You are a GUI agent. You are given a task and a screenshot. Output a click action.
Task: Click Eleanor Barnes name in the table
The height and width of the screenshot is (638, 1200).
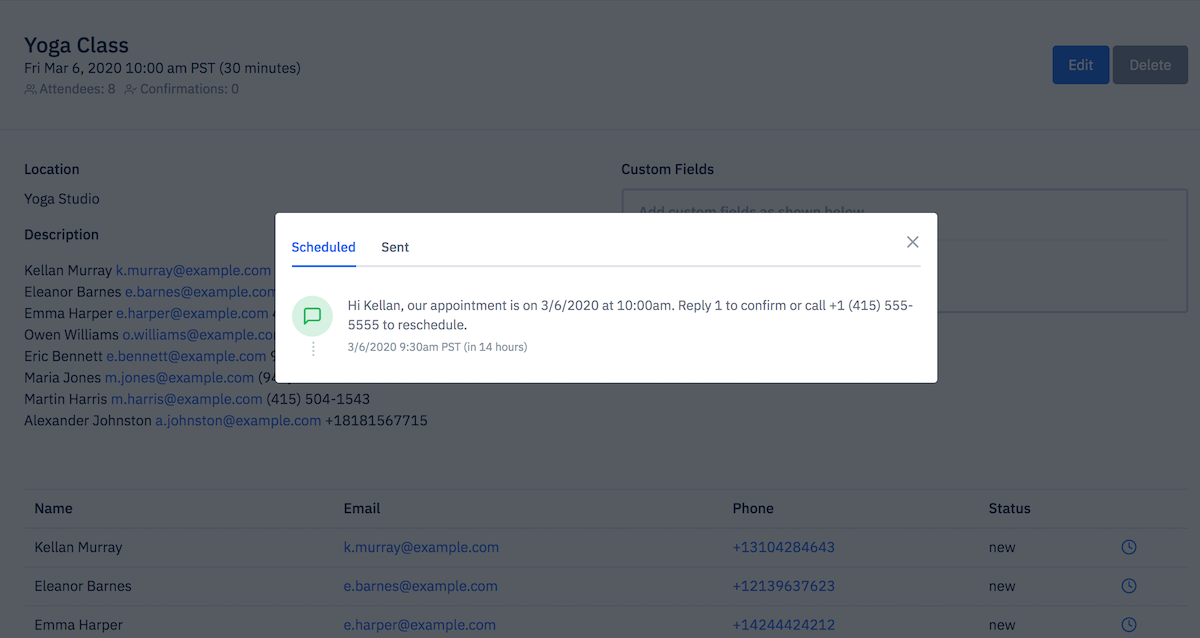(83, 586)
